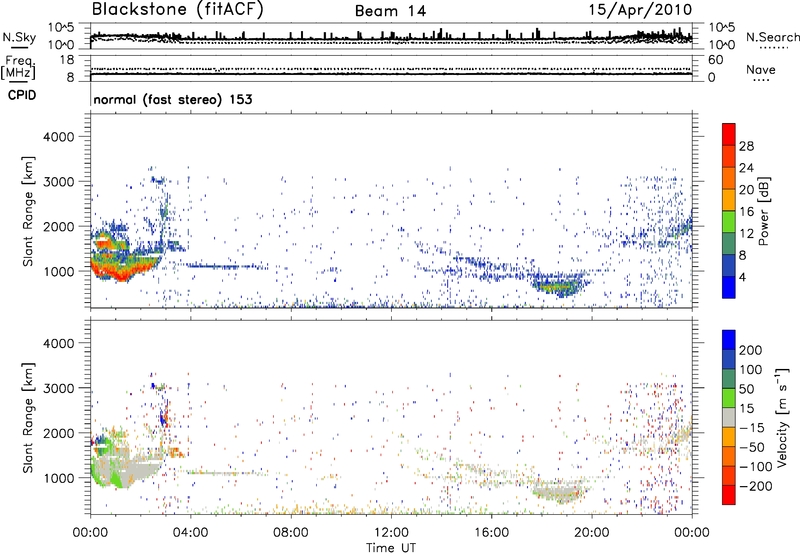Click the 'Time UT' axis title
Image resolution: width=800 pixels, height=554 pixels.
click(x=391, y=548)
